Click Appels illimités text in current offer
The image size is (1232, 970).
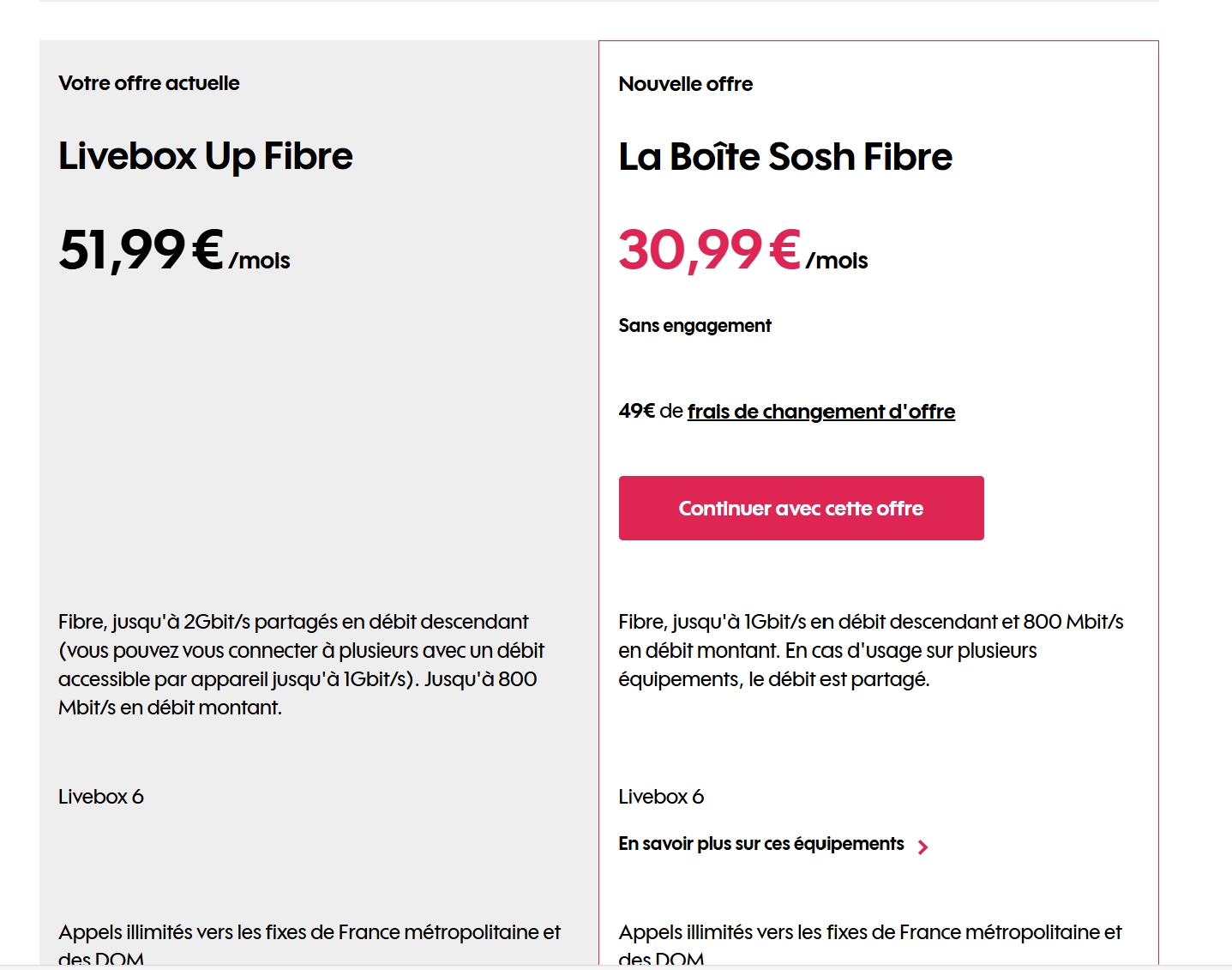[x=309, y=933]
